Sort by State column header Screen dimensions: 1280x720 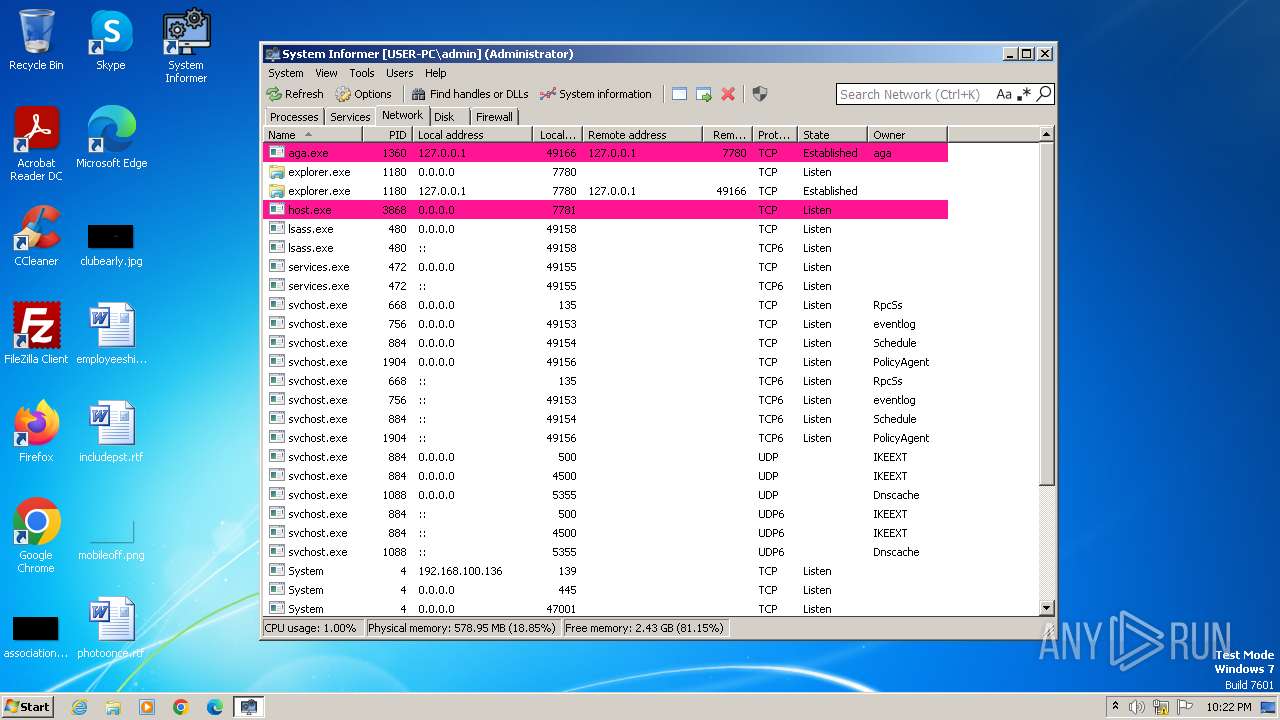click(832, 134)
